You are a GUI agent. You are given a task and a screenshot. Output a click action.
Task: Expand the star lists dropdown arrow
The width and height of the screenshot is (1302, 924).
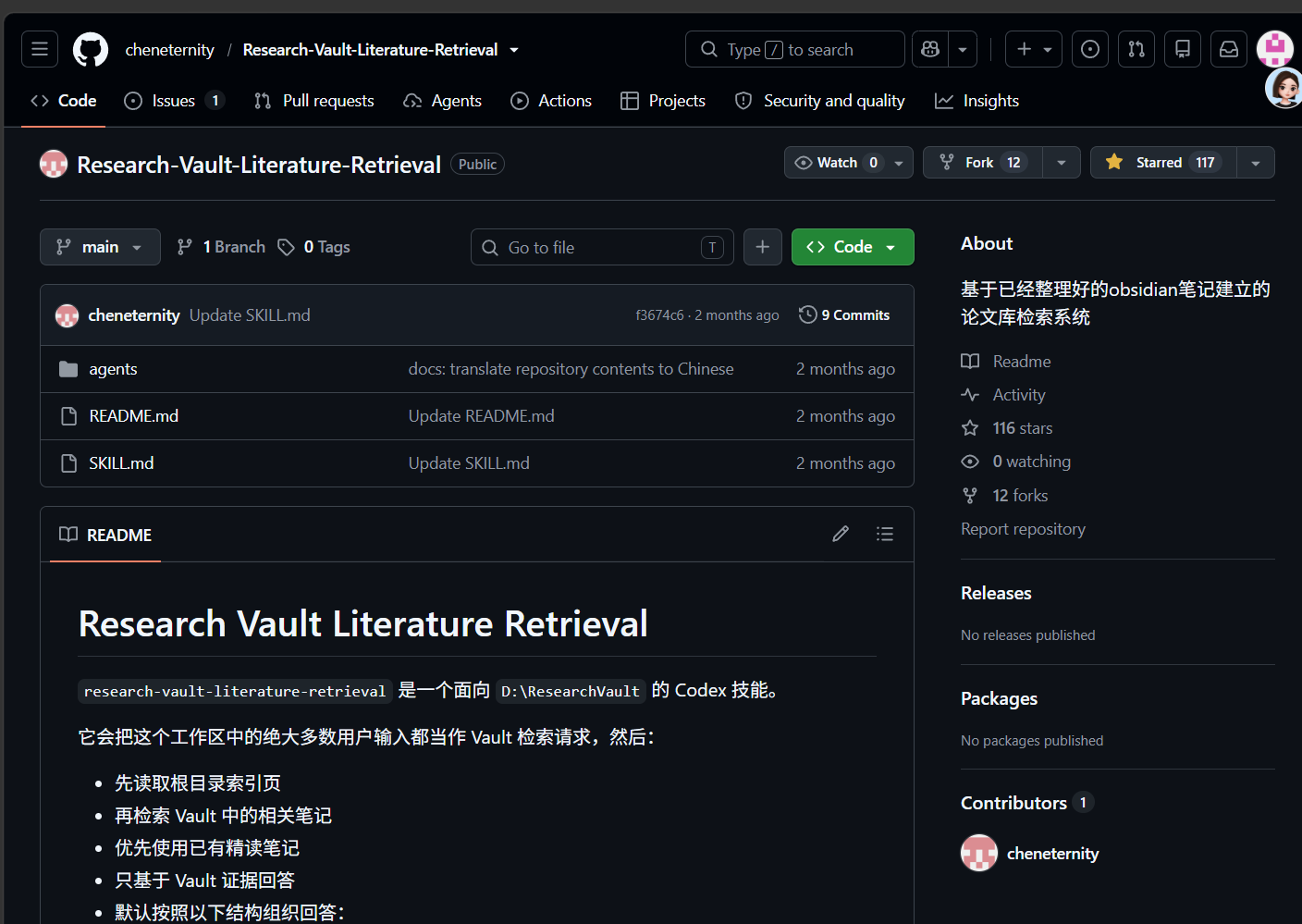[1256, 163]
